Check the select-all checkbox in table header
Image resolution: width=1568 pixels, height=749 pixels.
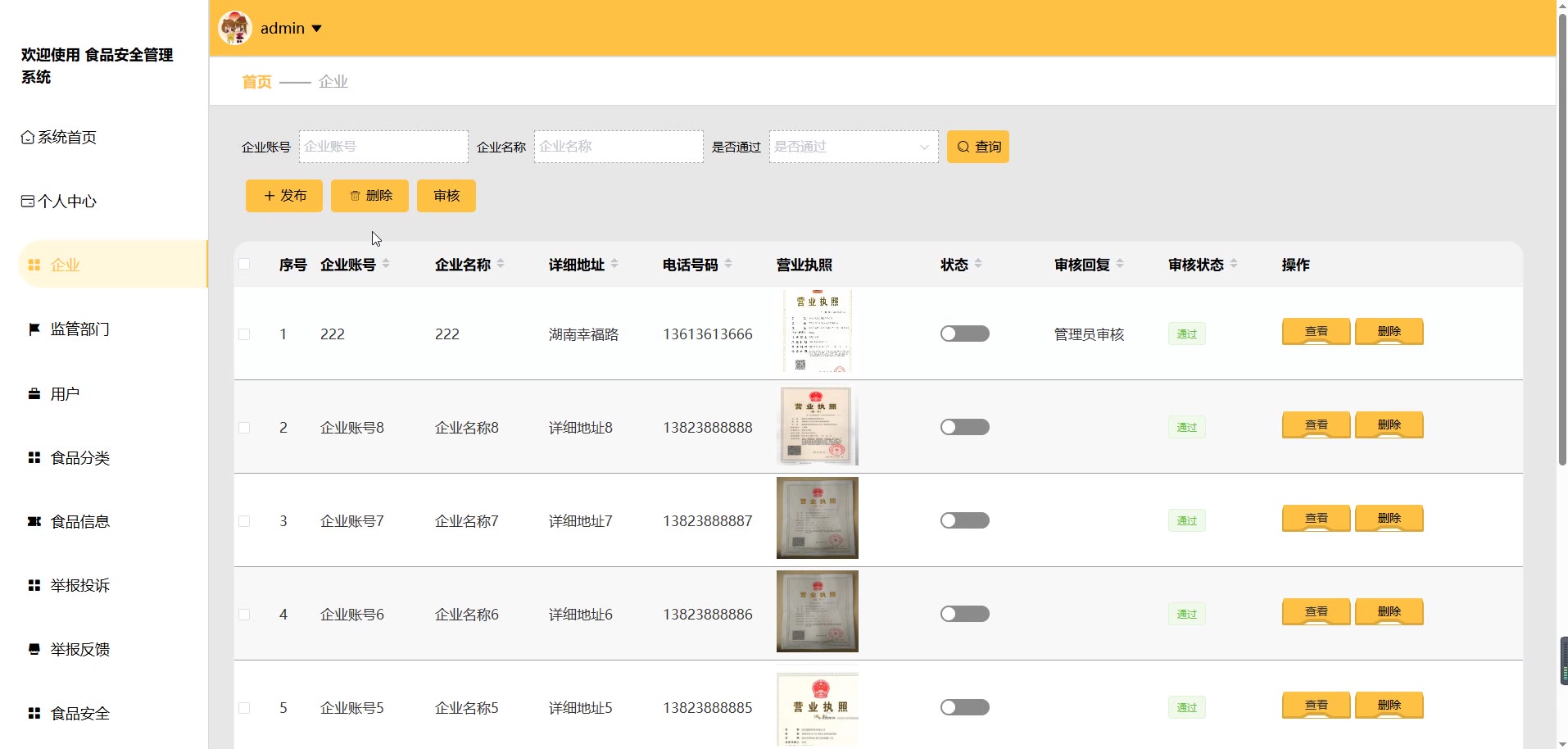click(244, 264)
